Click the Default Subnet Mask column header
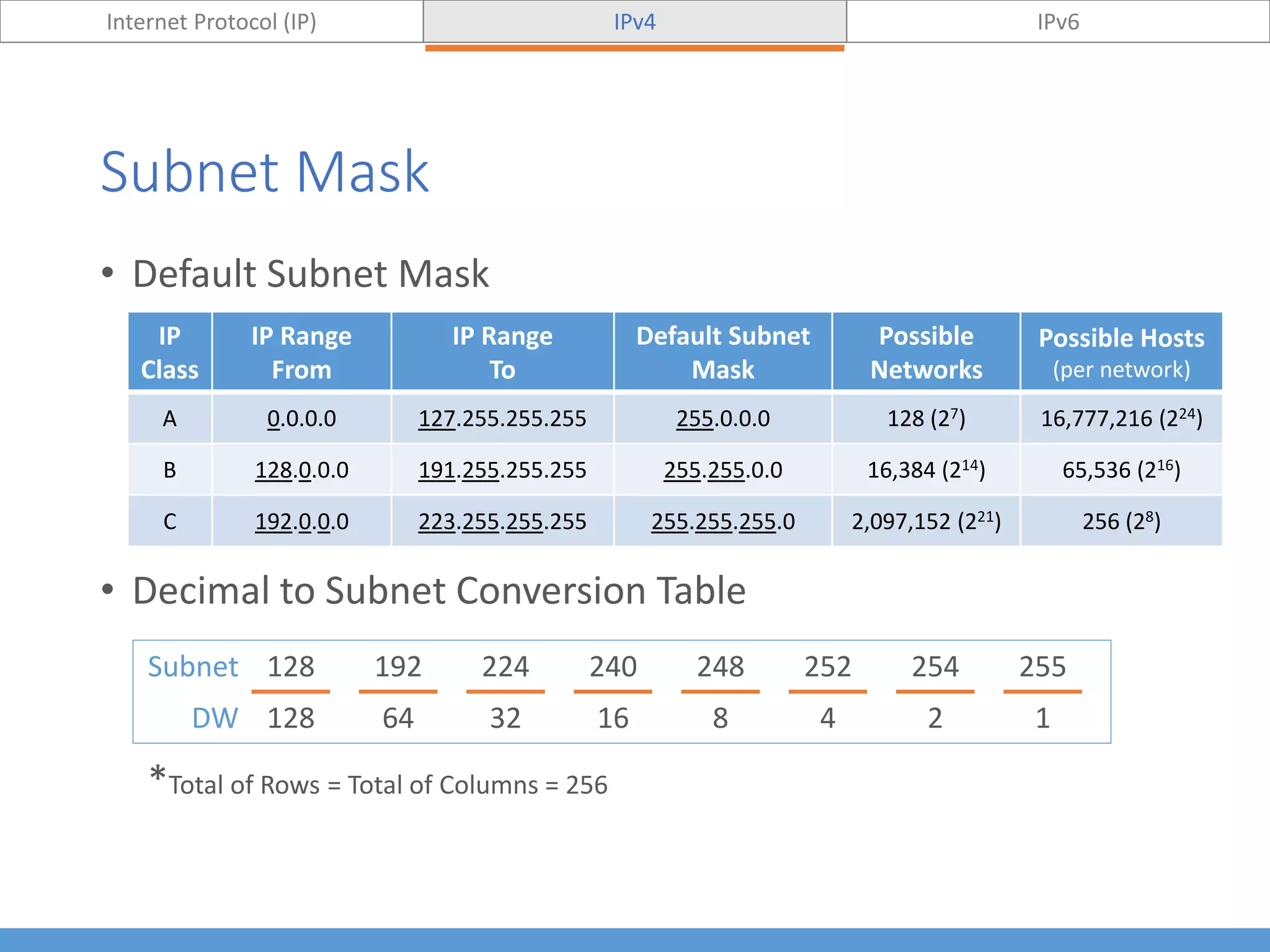Viewport: 1270px width, 952px height. [723, 352]
